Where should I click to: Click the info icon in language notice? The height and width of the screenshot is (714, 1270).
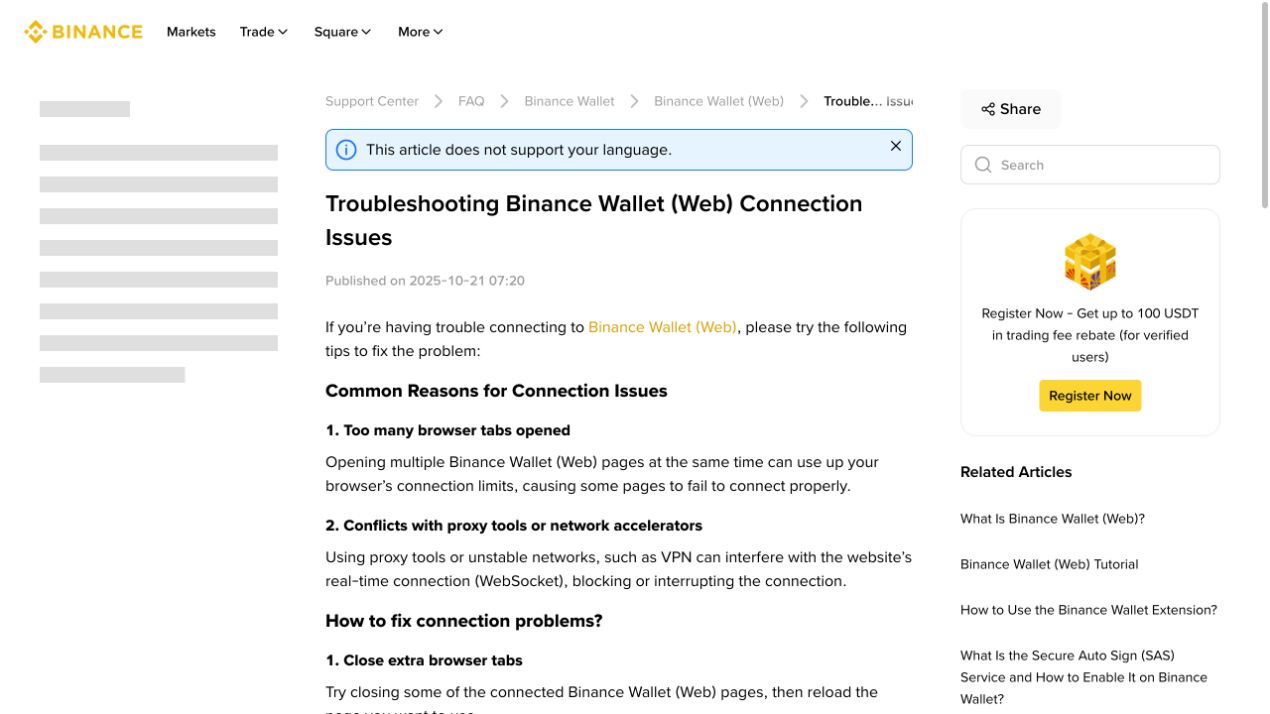[346, 150]
